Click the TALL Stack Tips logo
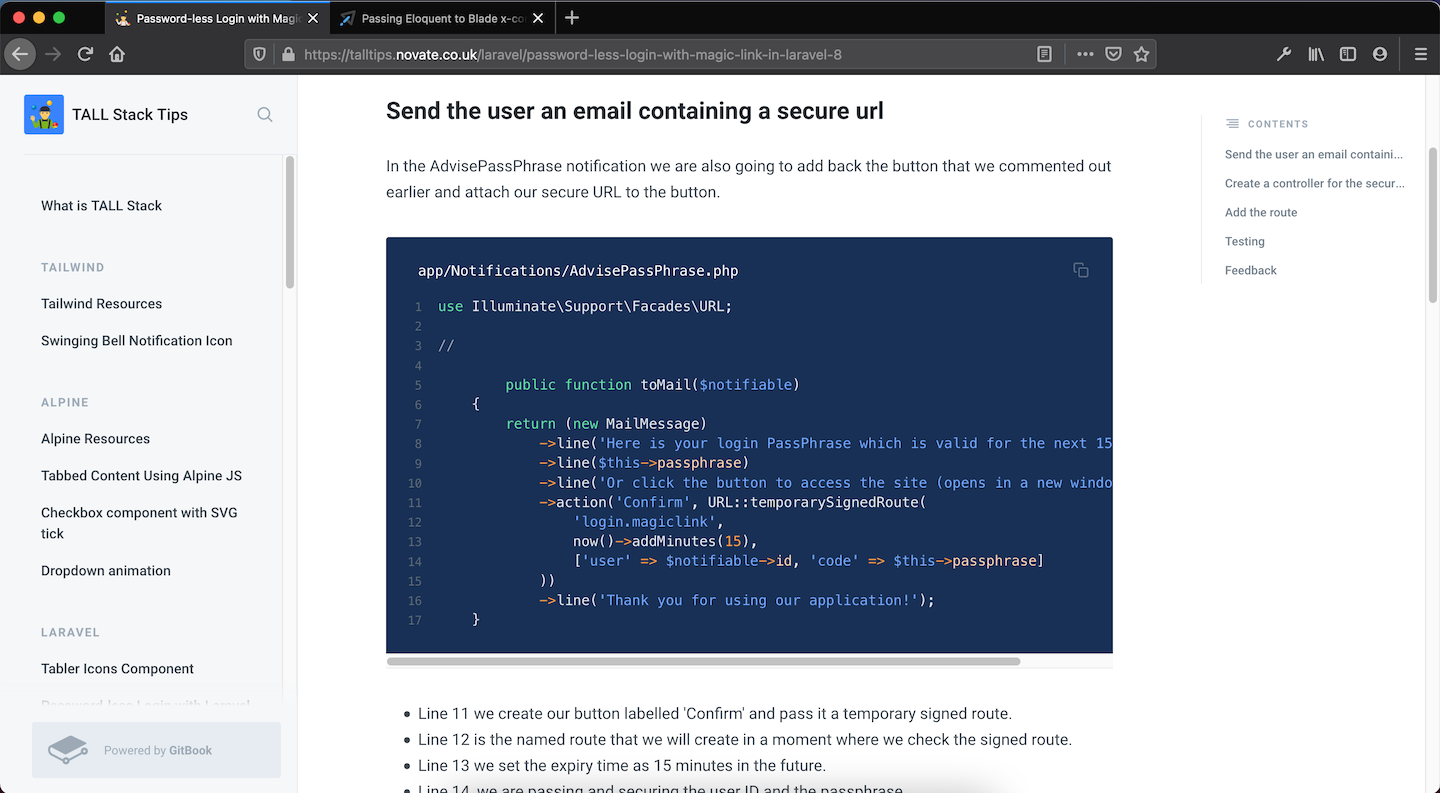Image resolution: width=1440 pixels, height=793 pixels. point(44,114)
